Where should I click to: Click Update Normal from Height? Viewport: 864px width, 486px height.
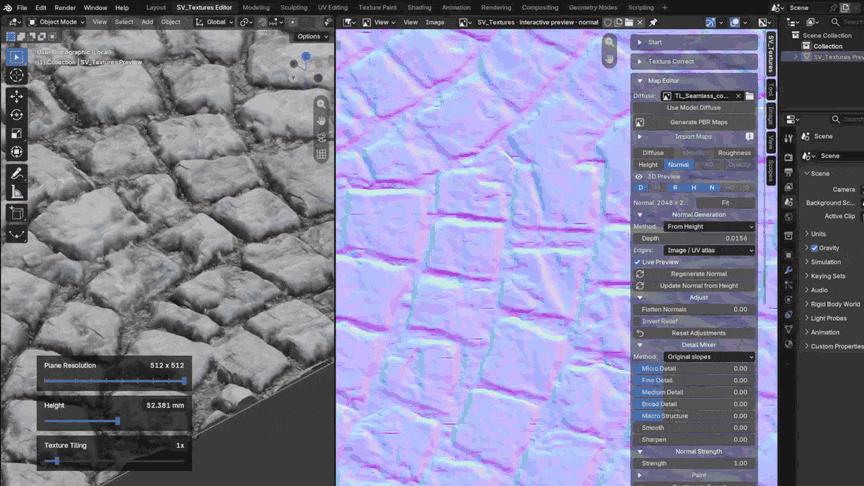(x=694, y=286)
